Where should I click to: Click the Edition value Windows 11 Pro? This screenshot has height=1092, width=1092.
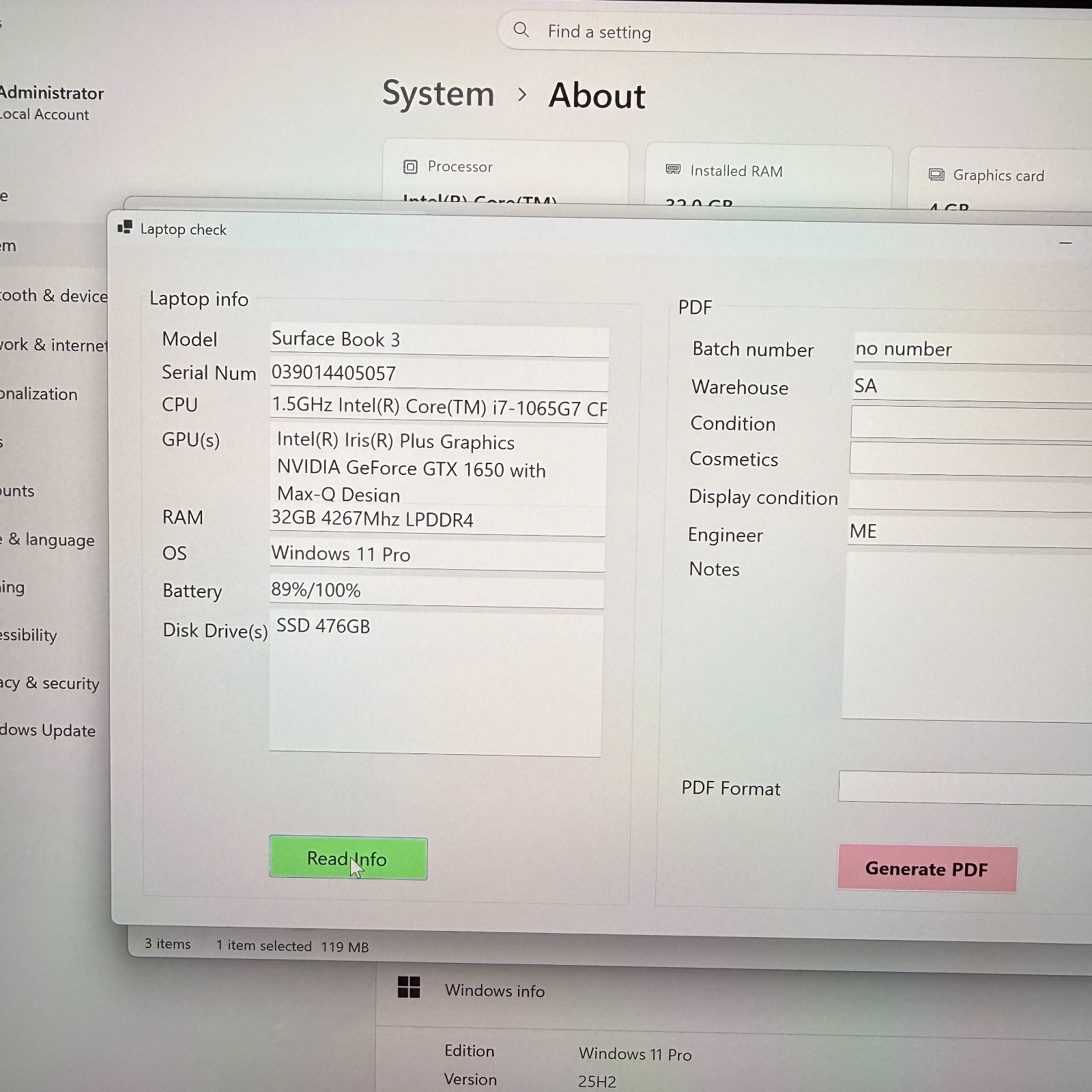click(x=635, y=1054)
